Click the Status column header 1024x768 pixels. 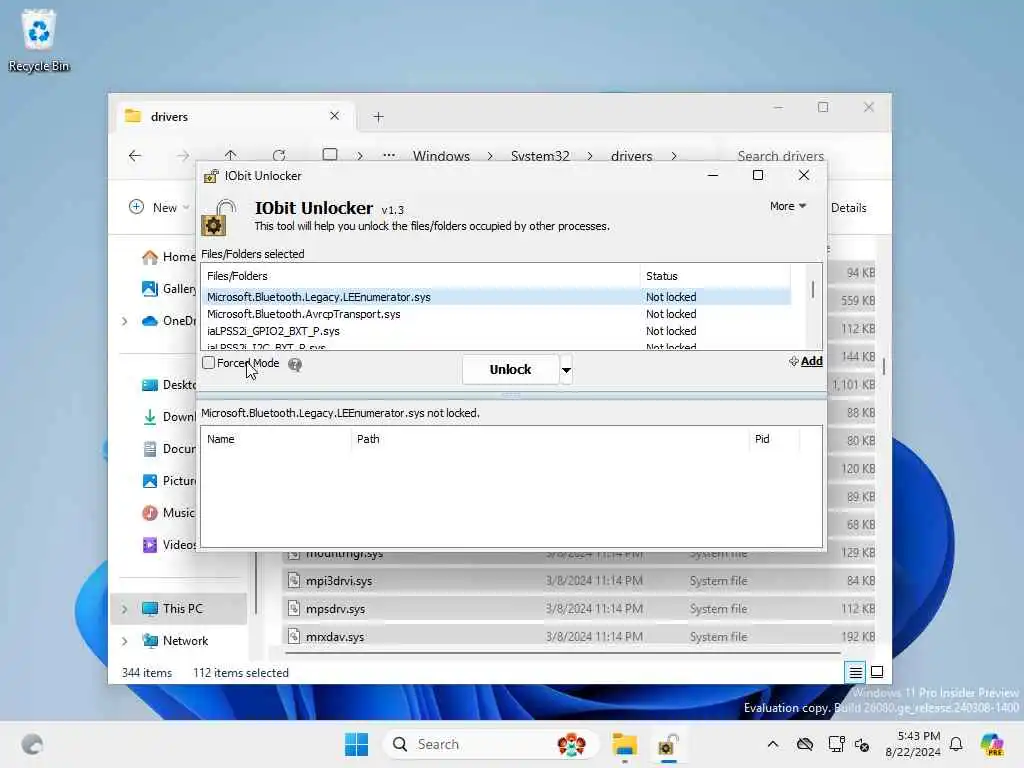tap(714, 276)
